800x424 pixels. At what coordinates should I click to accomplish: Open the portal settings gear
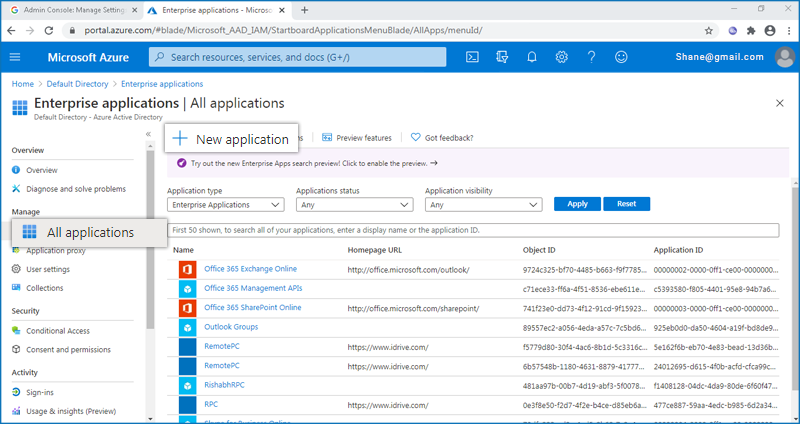[x=562, y=57]
